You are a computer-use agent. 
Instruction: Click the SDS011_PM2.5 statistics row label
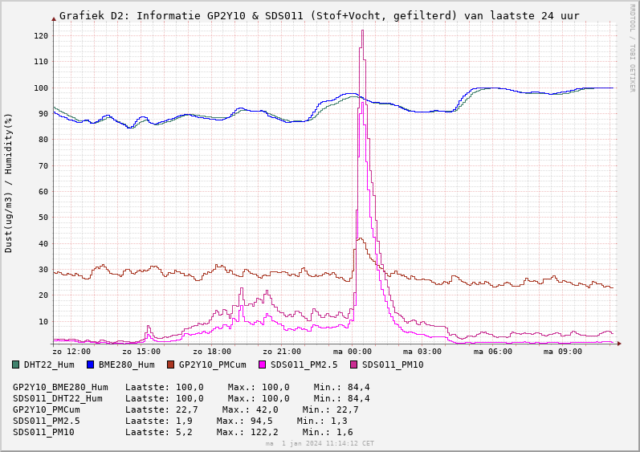[45, 422]
